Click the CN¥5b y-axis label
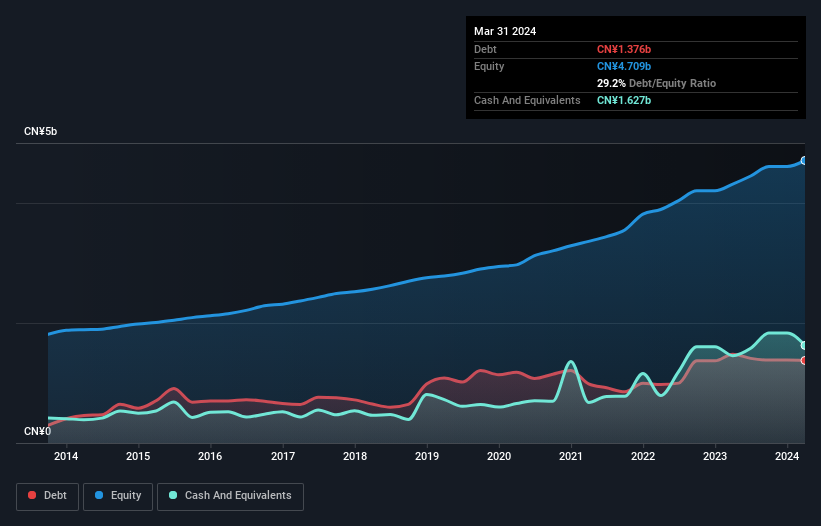Viewport: 821px width, 526px height. tap(41, 132)
